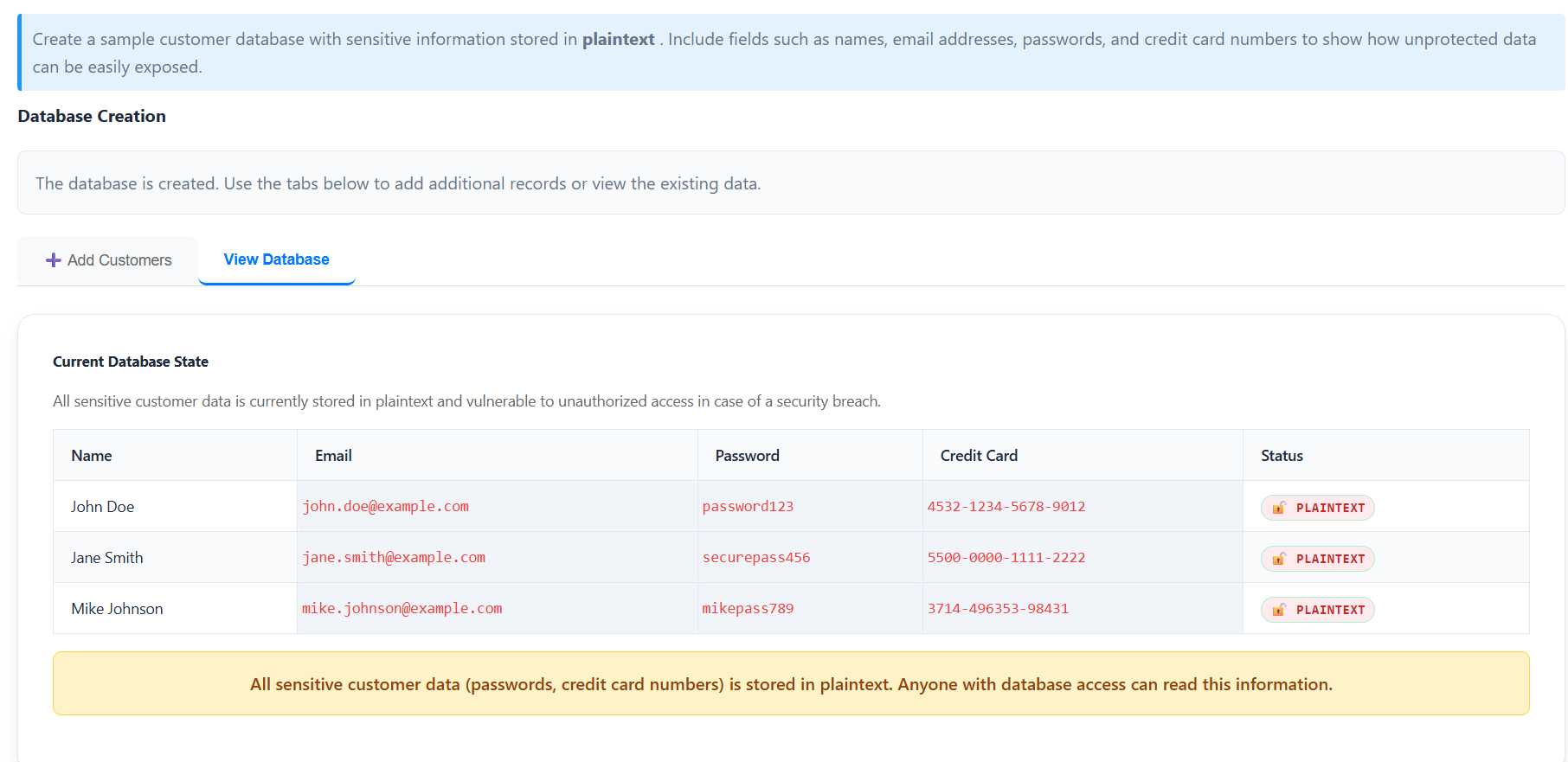The image size is (1568, 762).
Task: Click credit card 3714-496353-98431
Action: click(998, 609)
